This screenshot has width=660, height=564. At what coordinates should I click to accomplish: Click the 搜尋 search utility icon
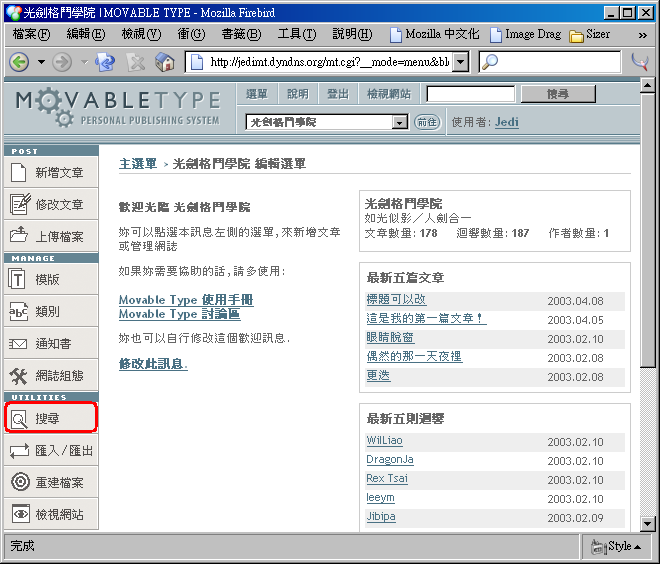point(19,419)
